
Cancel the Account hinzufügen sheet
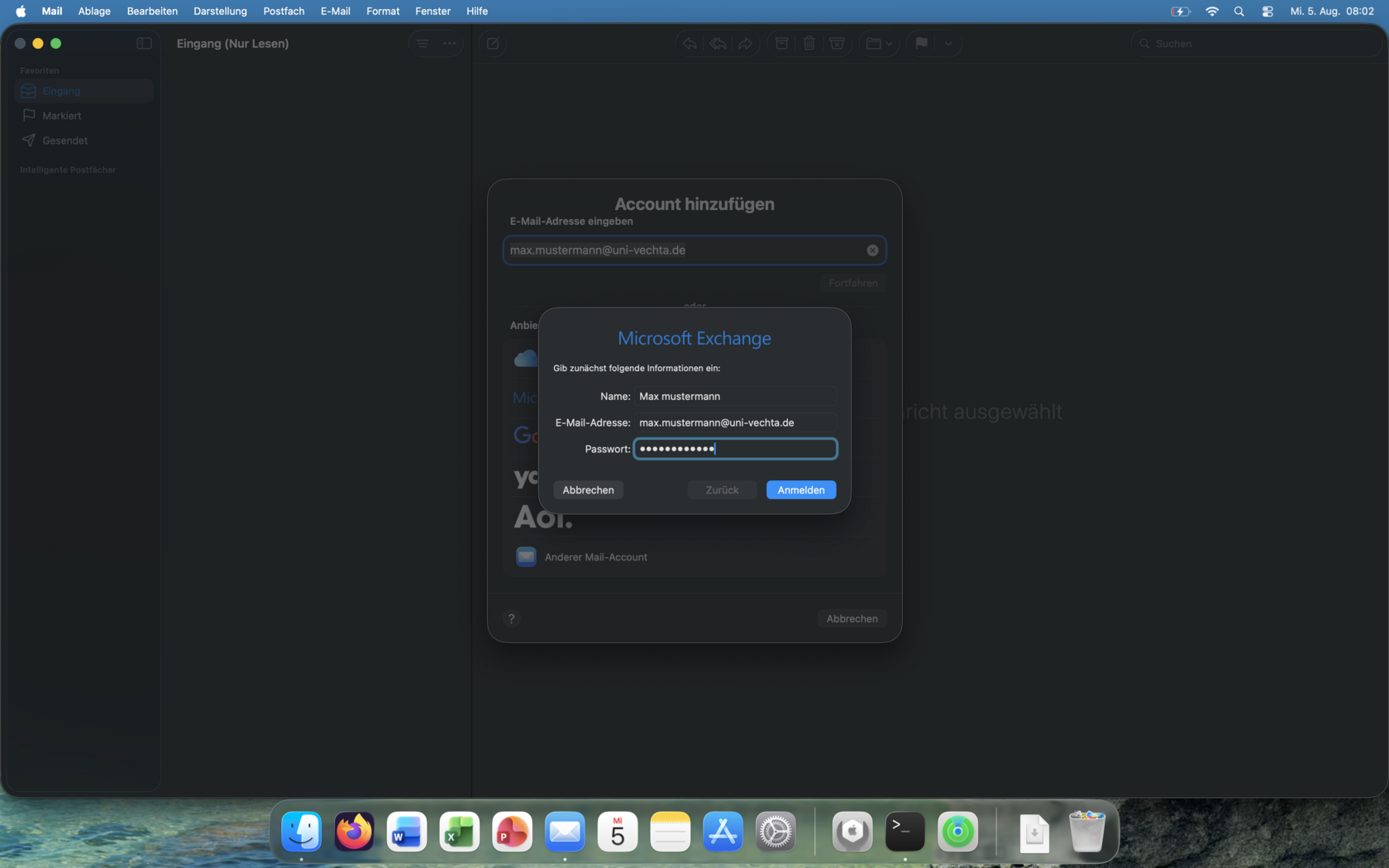(x=852, y=618)
